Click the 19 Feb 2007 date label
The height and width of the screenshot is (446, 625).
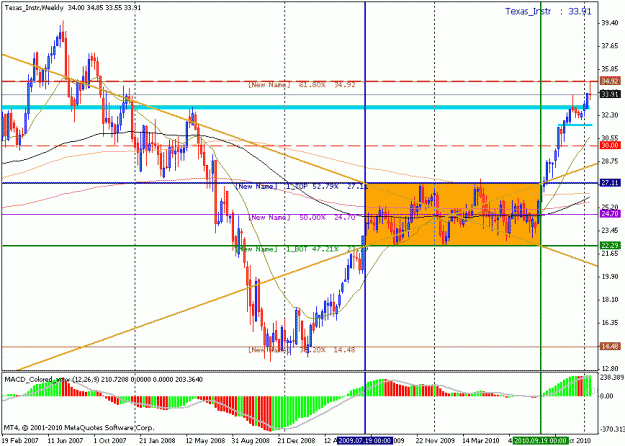pyautogui.click(x=20, y=441)
